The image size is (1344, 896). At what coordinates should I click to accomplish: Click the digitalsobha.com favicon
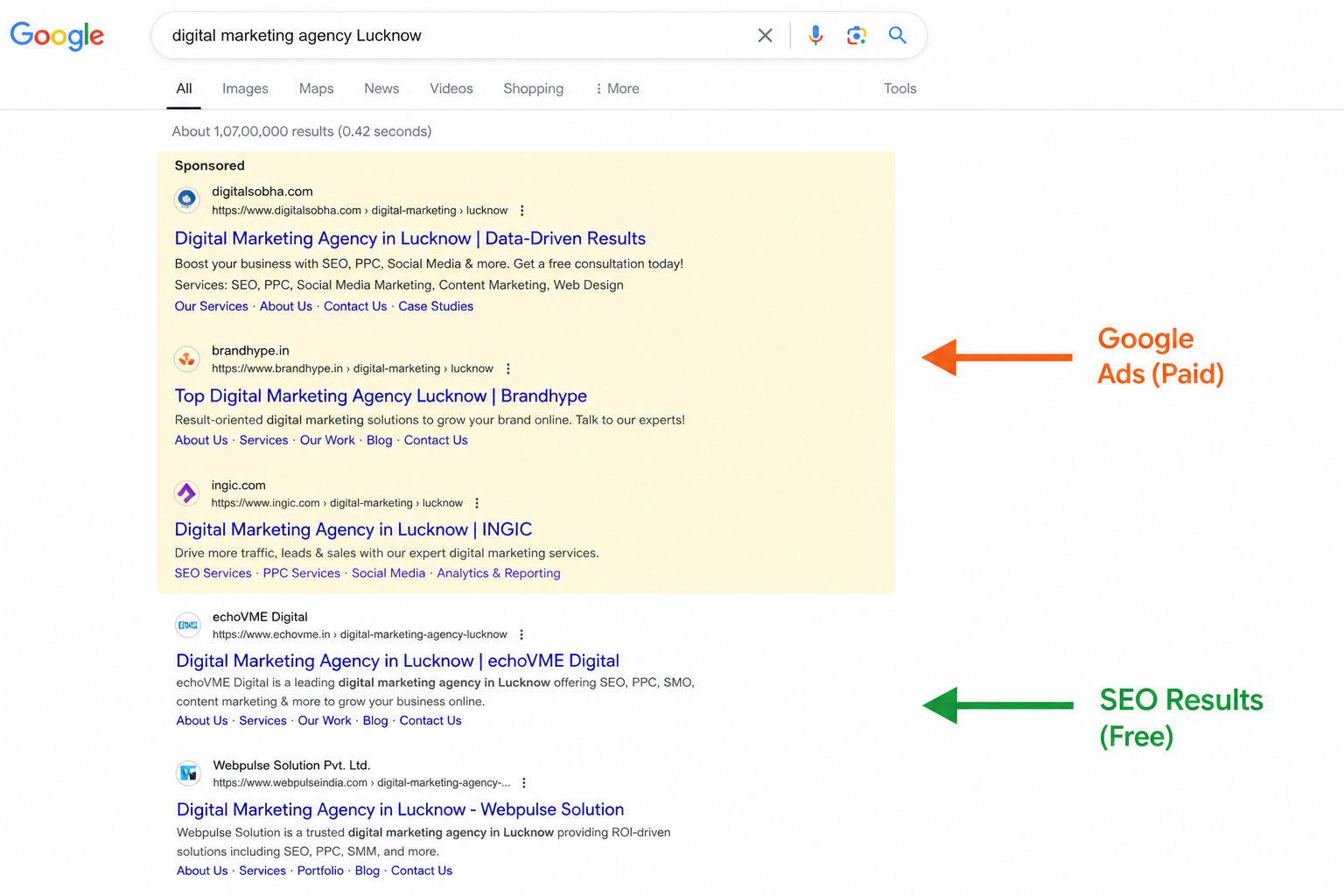[x=187, y=199]
